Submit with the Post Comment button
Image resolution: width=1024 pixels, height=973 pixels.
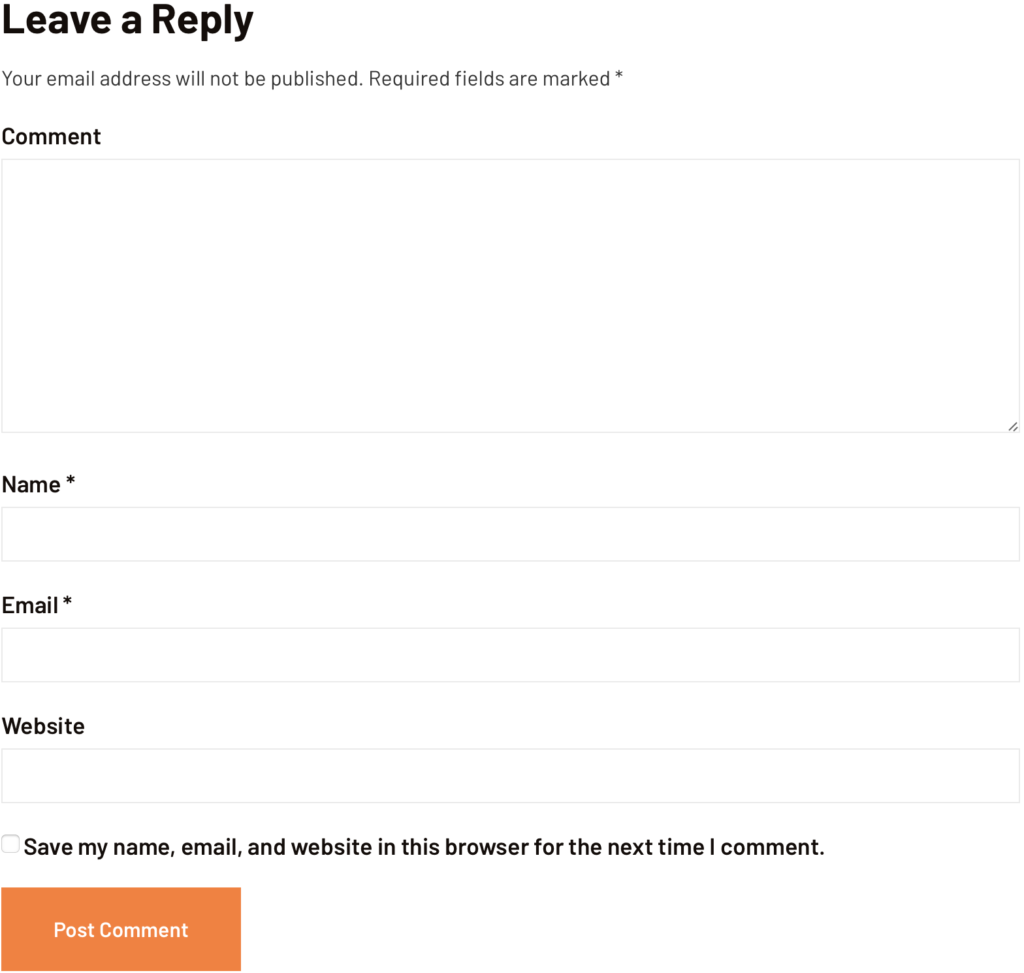click(121, 929)
